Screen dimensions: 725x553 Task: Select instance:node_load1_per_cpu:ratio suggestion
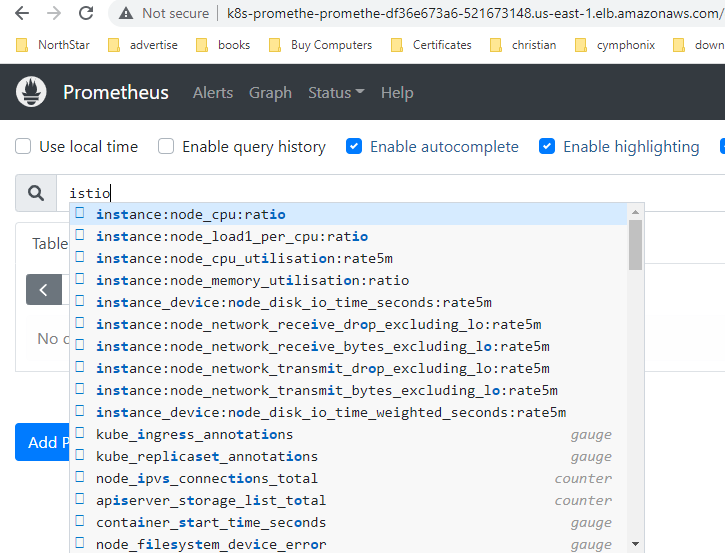(x=350, y=236)
